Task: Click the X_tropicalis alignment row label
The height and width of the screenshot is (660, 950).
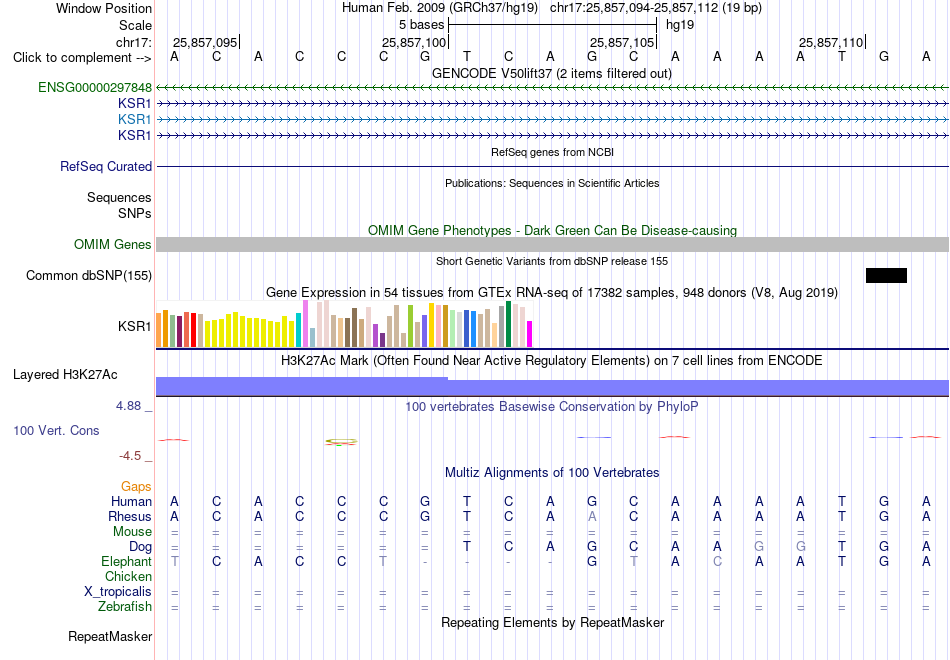Action: [x=118, y=592]
